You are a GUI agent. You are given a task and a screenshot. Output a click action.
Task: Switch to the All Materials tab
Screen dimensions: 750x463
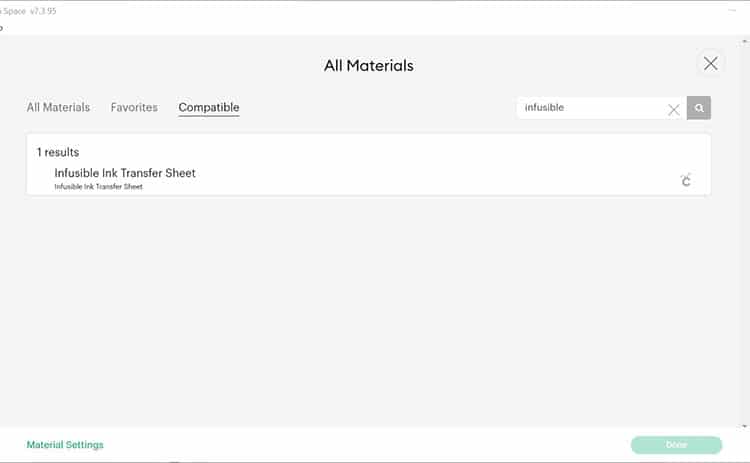click(x=58, y=107)
